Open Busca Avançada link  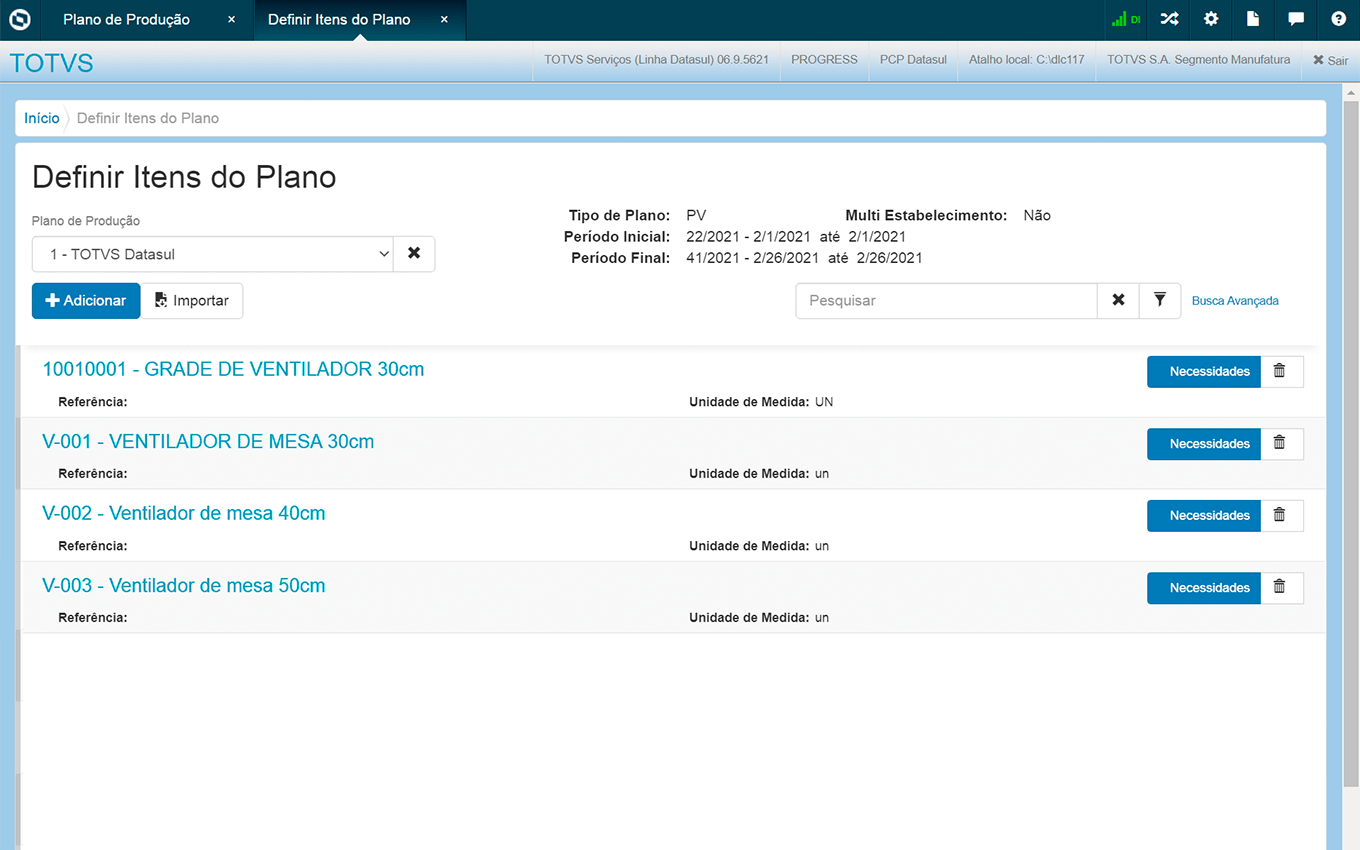pyautogui.click(x=1235, y=301)
